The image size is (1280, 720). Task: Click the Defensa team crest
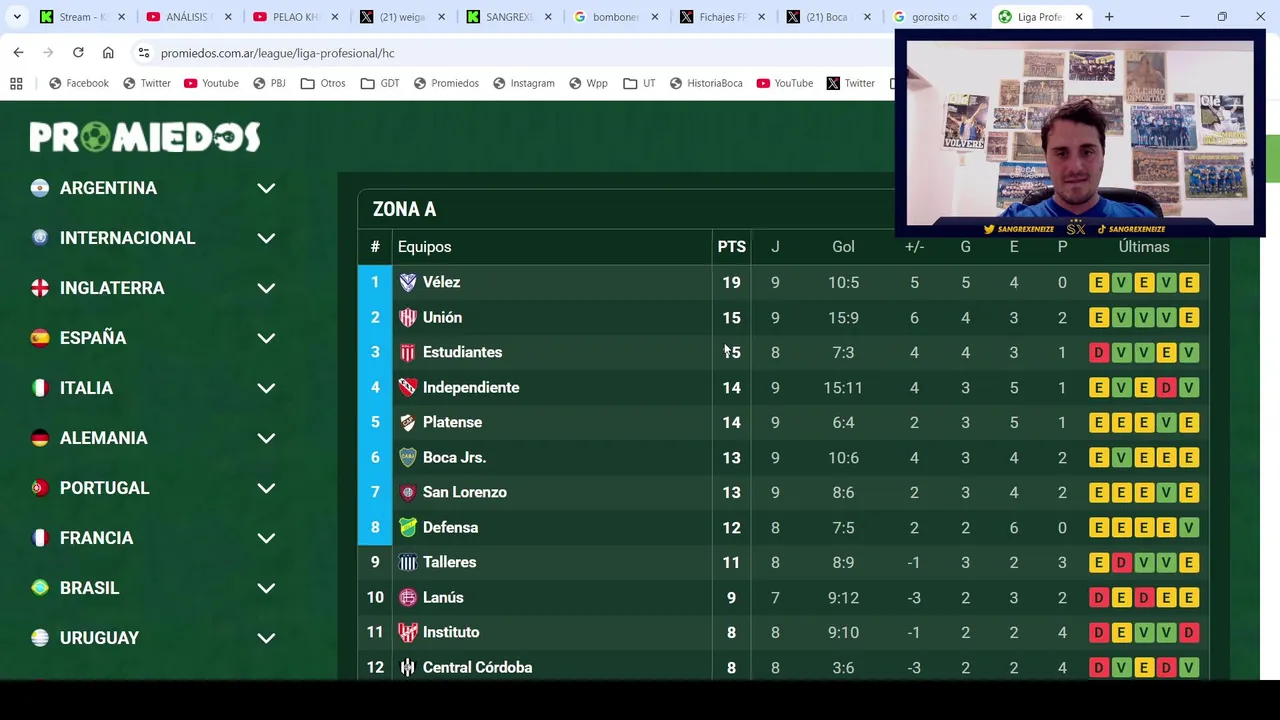[407, 527]
